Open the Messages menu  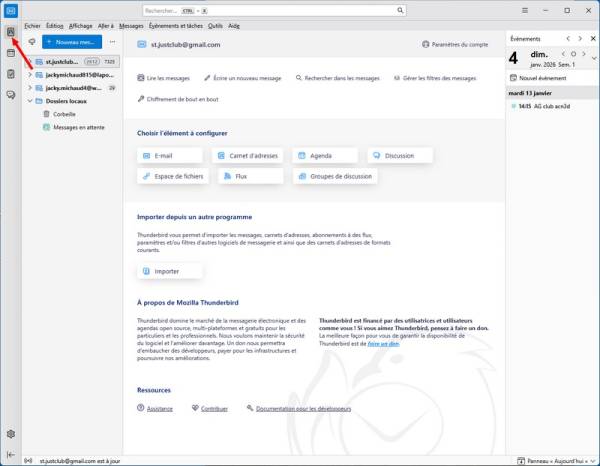pyautogui.click(x=131, y=24)
